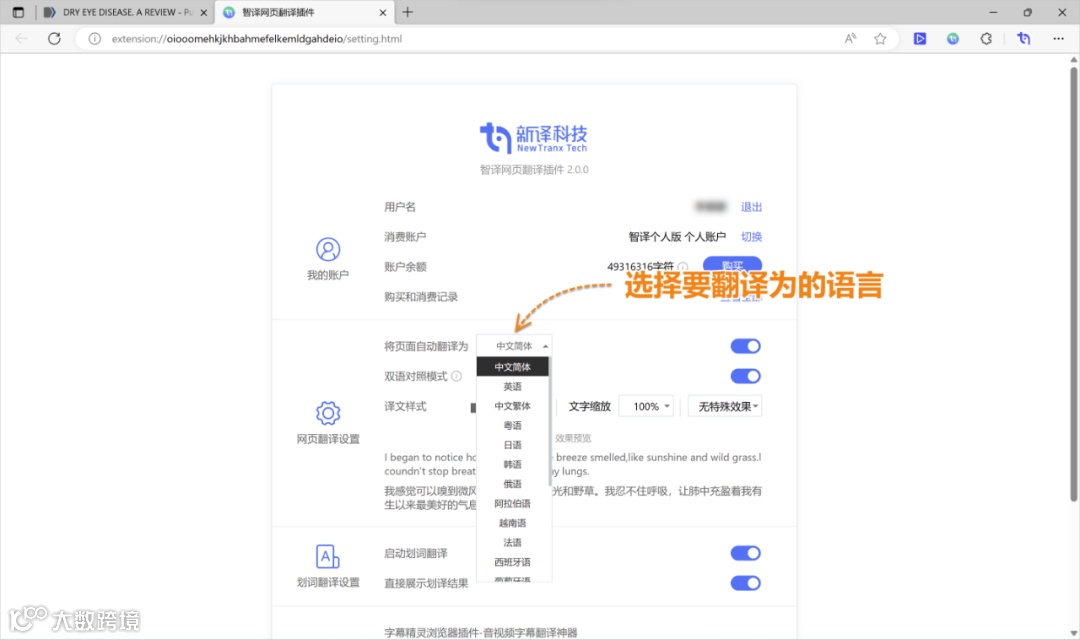The width and height of the screenshot is (1080, 640).
Task: Select 俄语 in language list
Action: tap(512, 484)
